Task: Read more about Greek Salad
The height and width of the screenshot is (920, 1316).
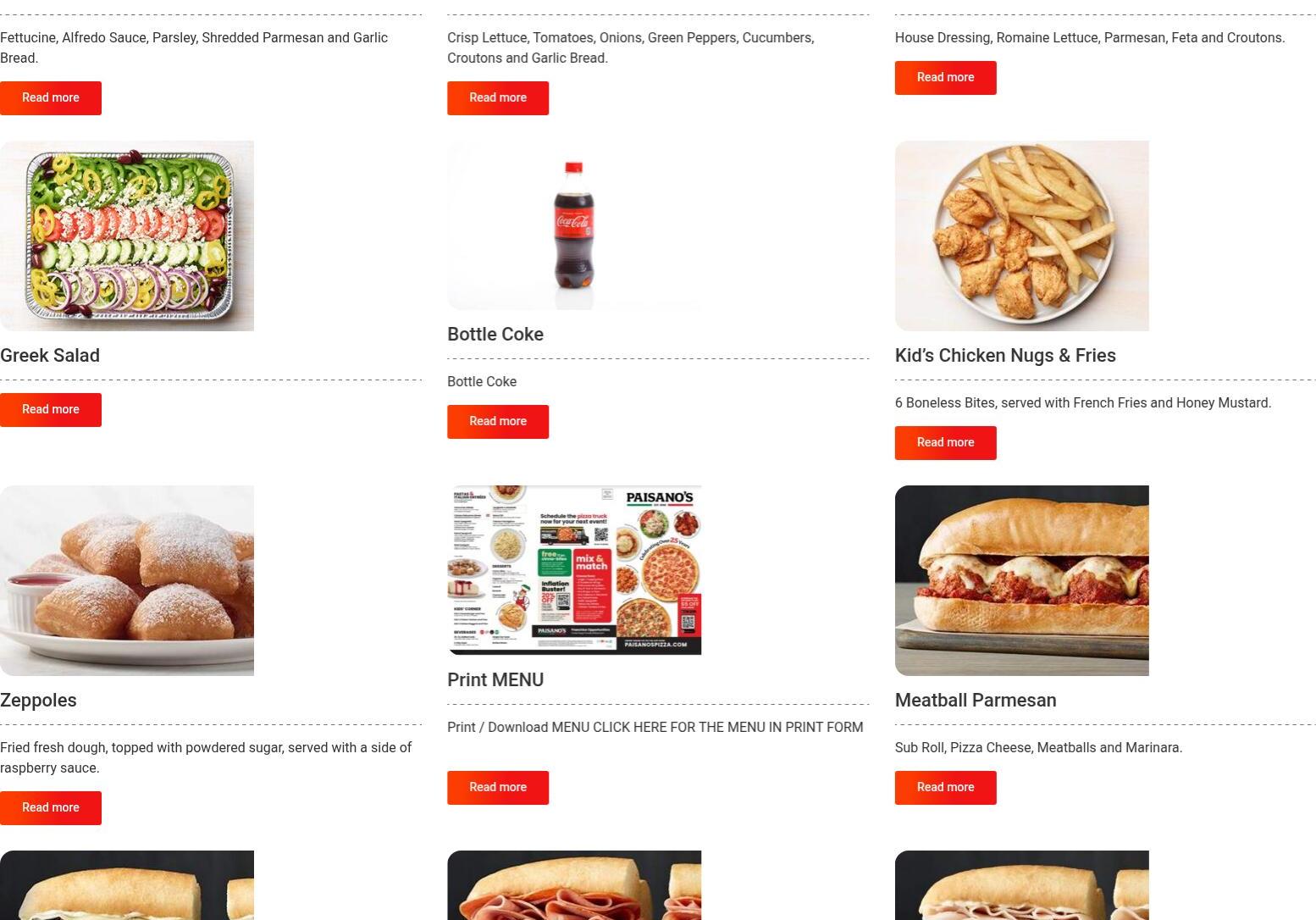Action: [51, 410]
